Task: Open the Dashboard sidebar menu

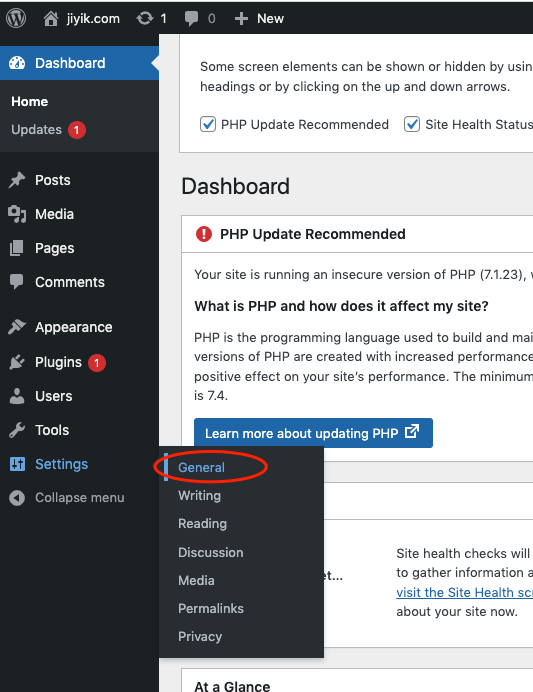Action: tap(79, 63)
